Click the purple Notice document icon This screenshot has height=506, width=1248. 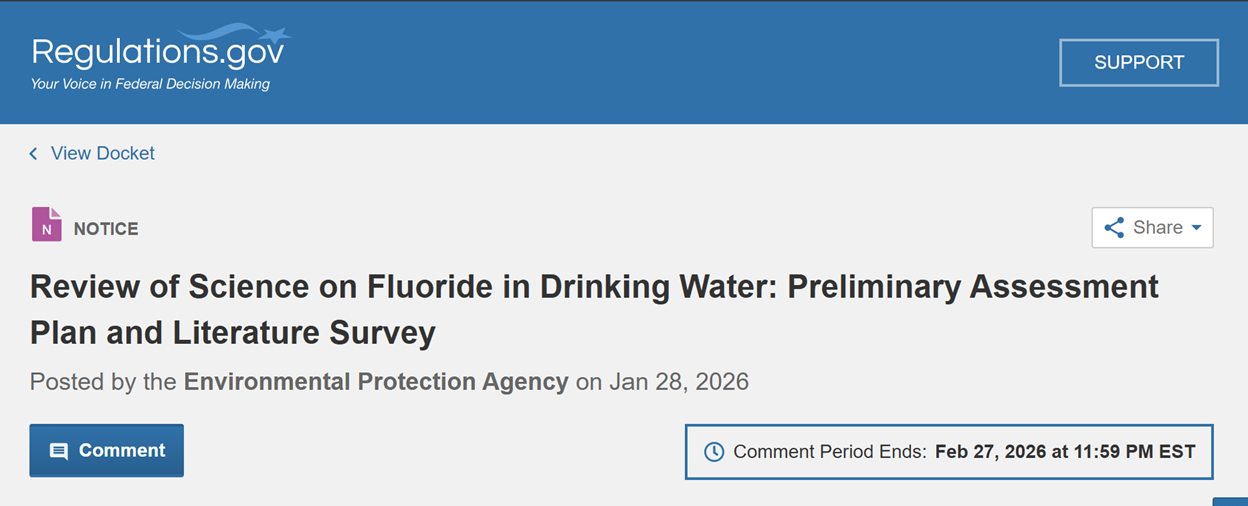click(46, 225)
